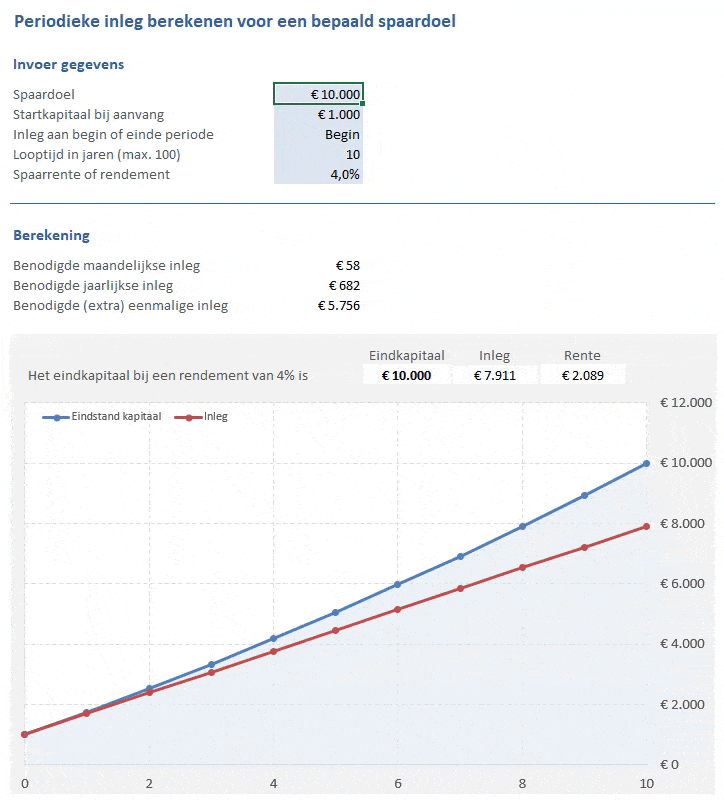Click the Inleg total € 7.911 cell
Image resolution: width=724 pixels, height=800 pixels.
point(494,375)
